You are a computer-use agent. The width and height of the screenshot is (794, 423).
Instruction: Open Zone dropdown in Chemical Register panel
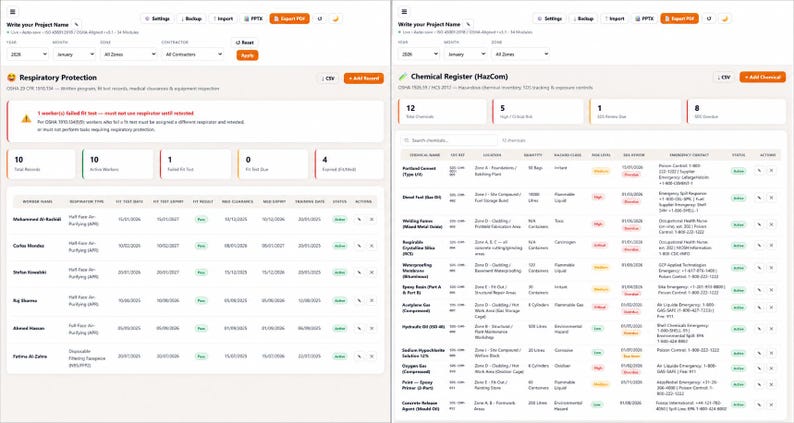pyautogui.click(x=520, y=54)
